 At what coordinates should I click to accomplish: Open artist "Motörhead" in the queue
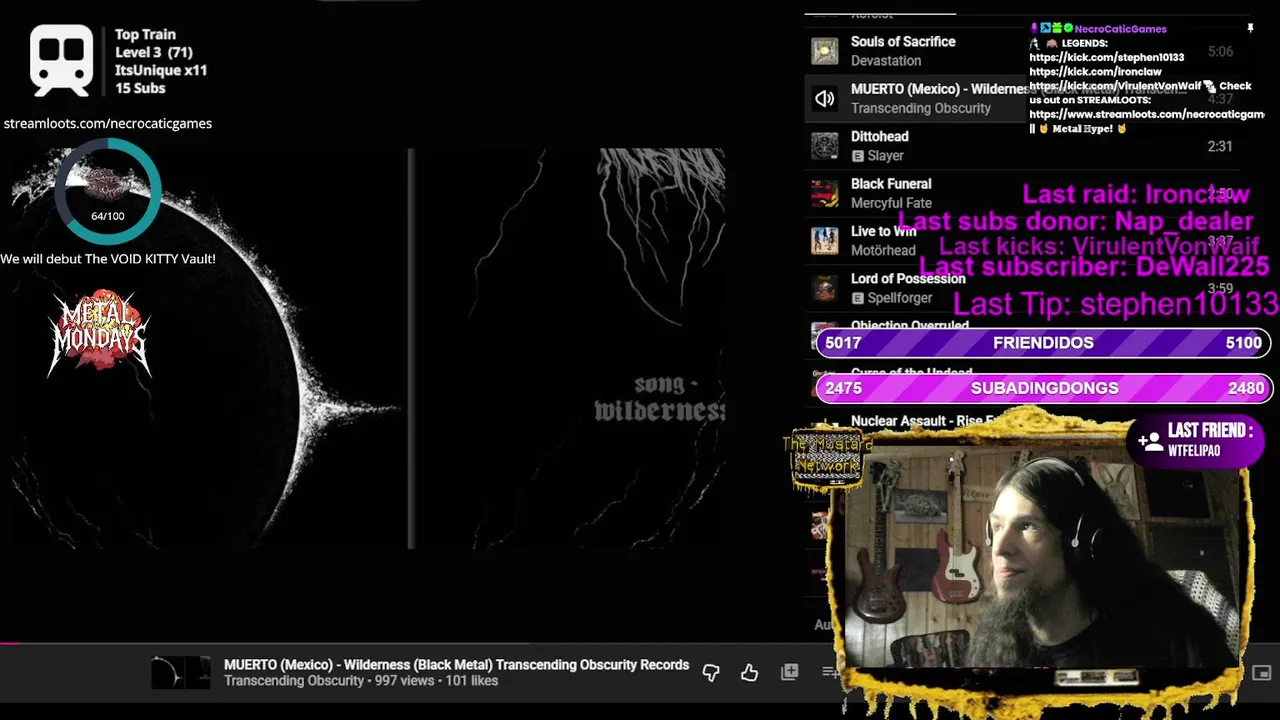(883, 251)
